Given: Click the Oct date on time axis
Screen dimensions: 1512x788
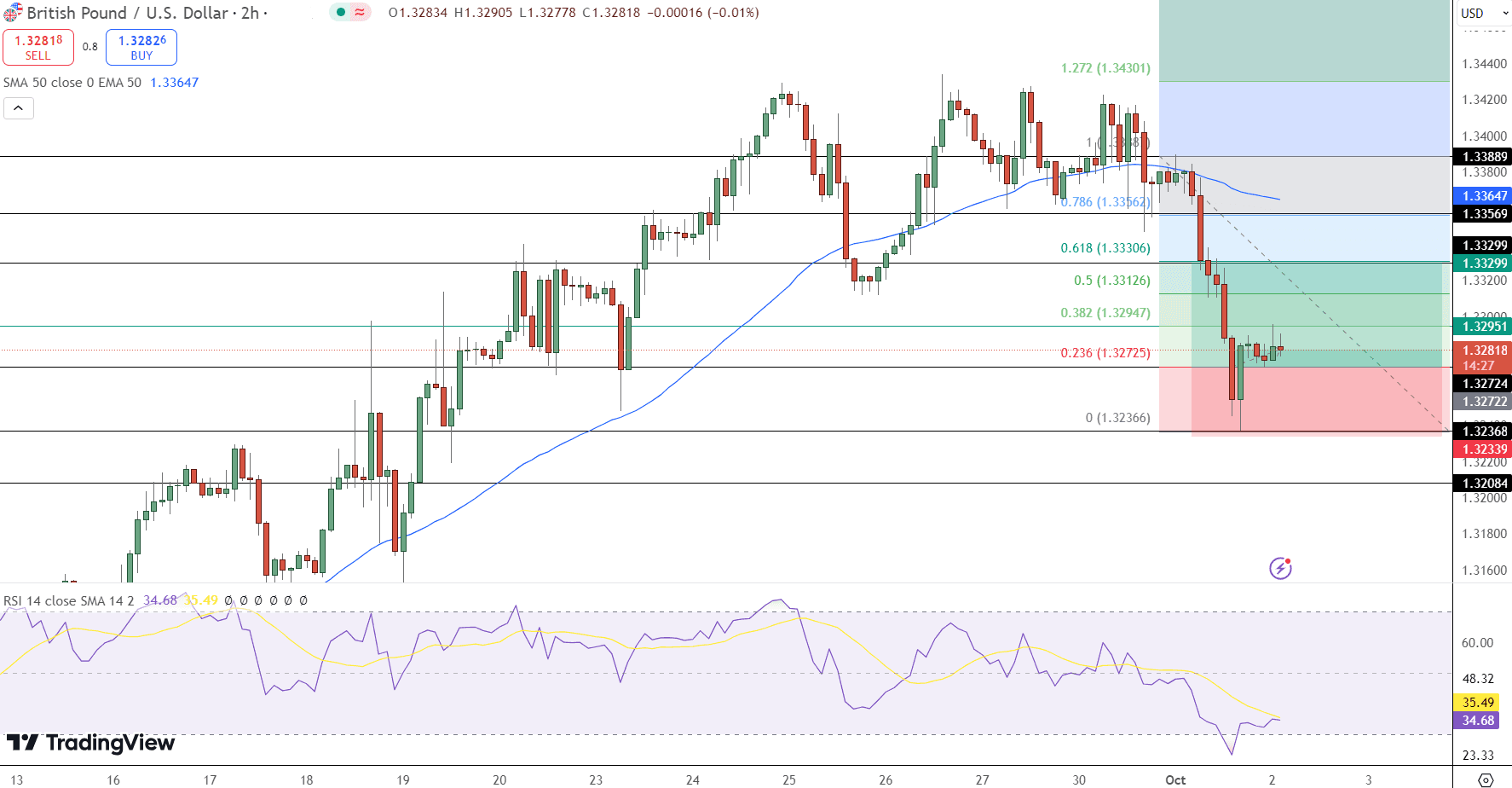Looking at the screenshot, I should point(1175,779).
